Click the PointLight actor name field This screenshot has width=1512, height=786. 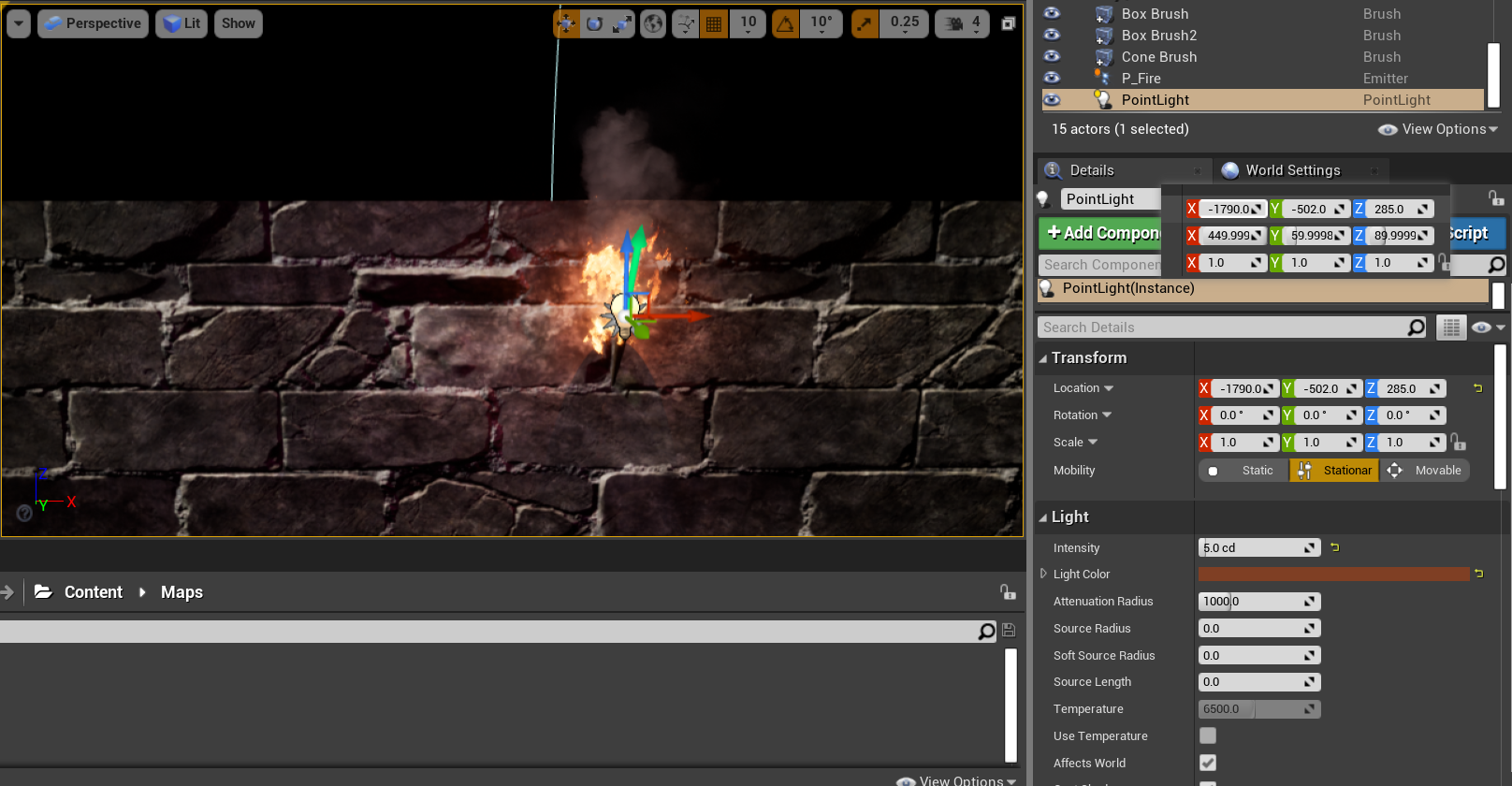1111,199
